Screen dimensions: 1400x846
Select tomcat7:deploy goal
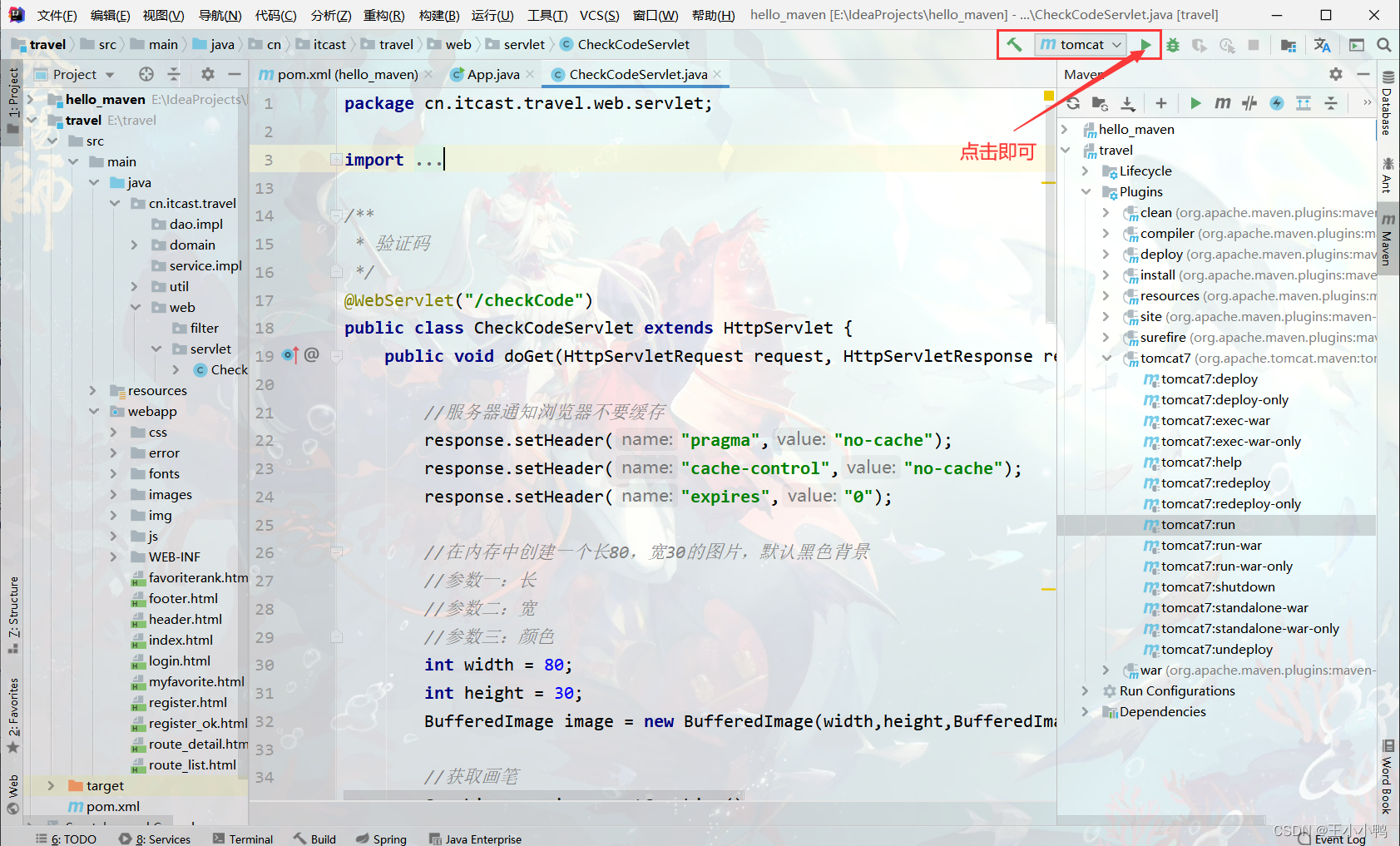pyautogui.click(x=1209, y=378)
